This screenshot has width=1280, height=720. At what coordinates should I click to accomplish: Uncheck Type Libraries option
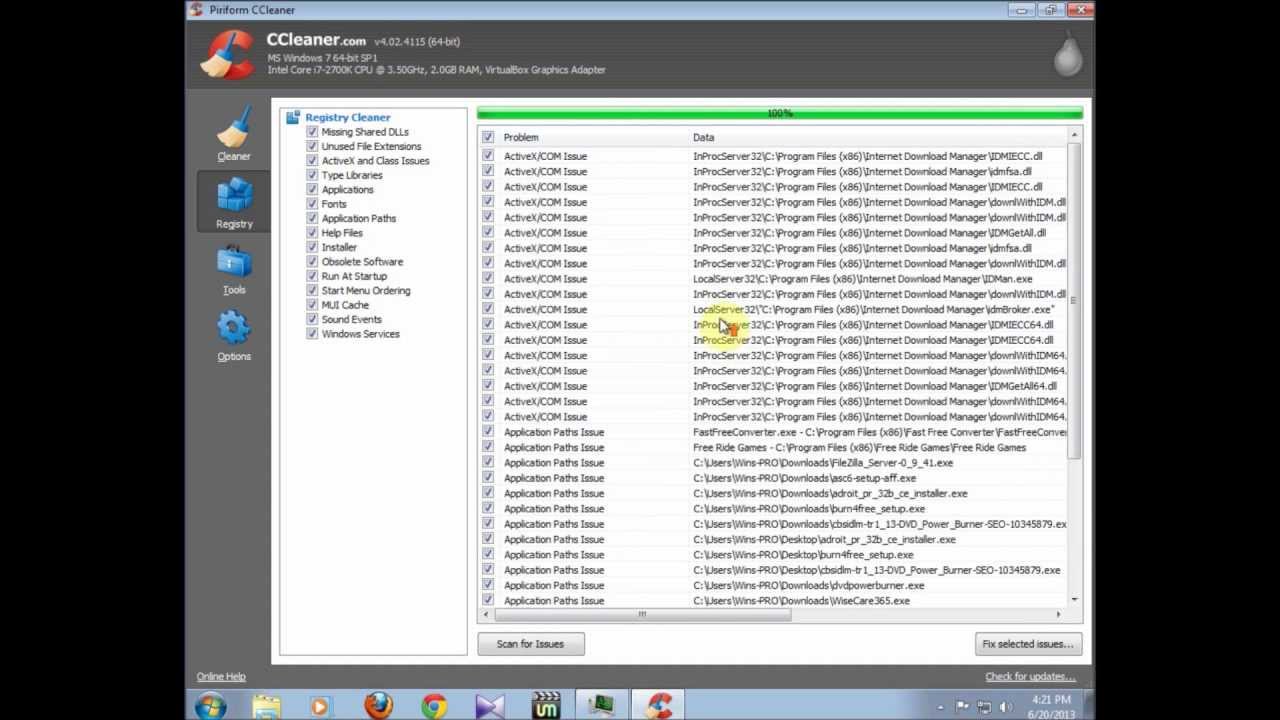312,175
